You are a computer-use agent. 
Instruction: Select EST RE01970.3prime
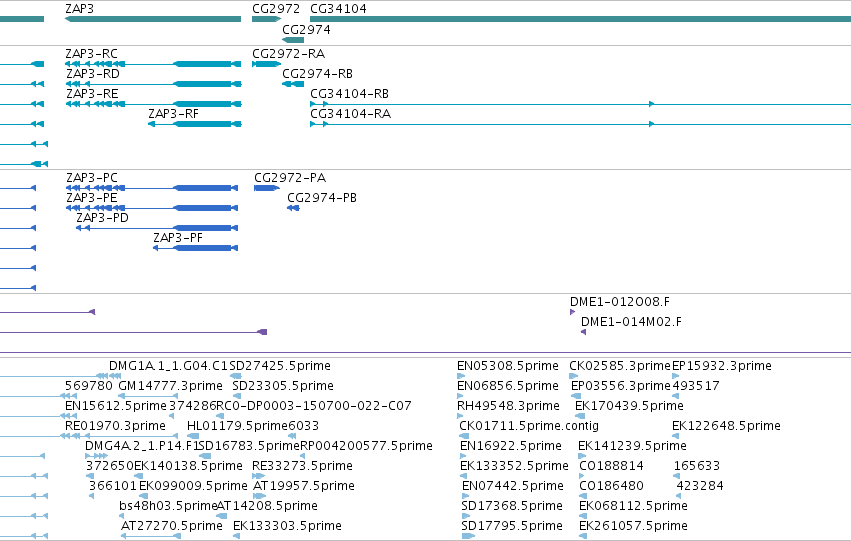pyautogui.click(x=115, y=426)
